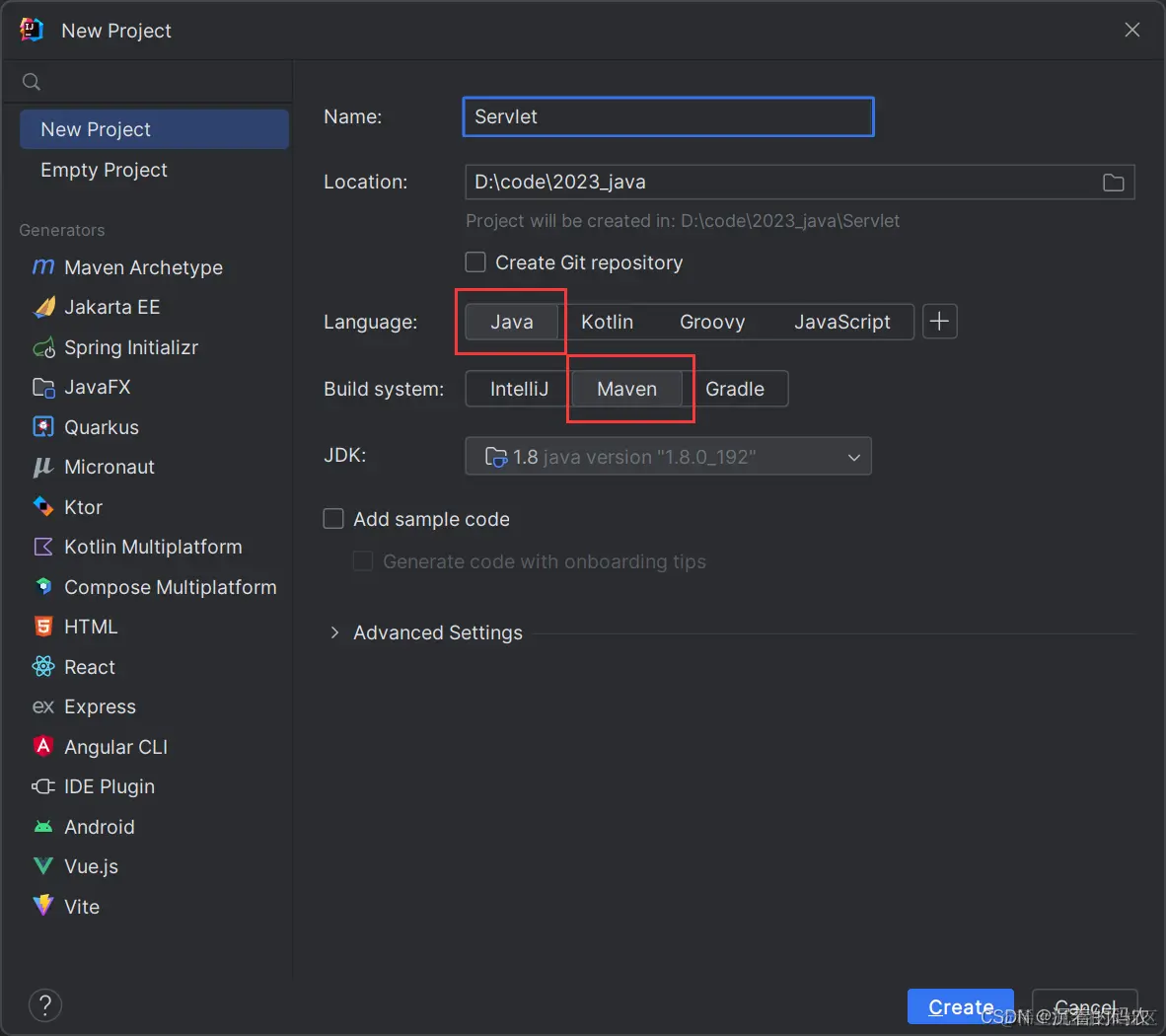This screenshot has width=1166, height=1036.
Task: Click the Express generator icon
Action: [x=43, y=706]
